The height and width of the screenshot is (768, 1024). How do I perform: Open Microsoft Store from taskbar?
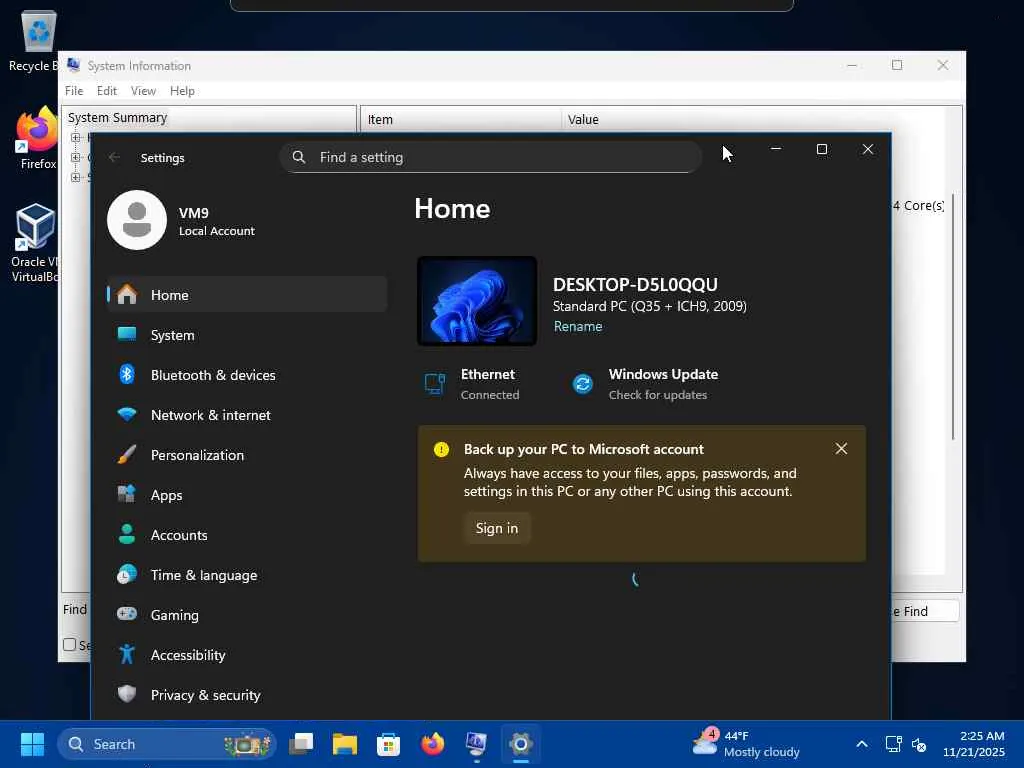(x=389, y=744)
